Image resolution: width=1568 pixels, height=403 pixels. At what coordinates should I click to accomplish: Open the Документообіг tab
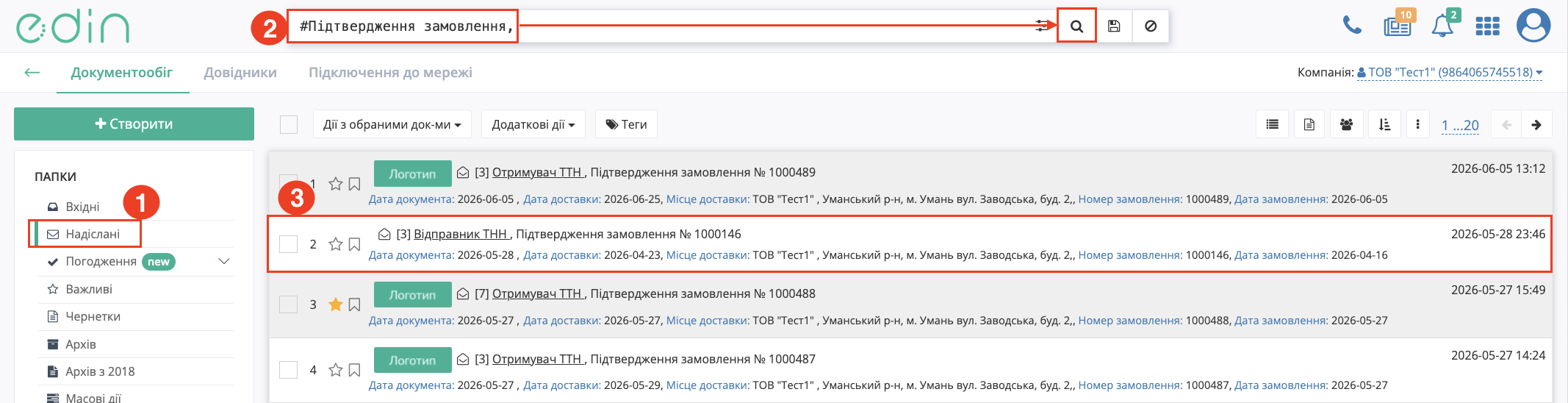(122, 72)
